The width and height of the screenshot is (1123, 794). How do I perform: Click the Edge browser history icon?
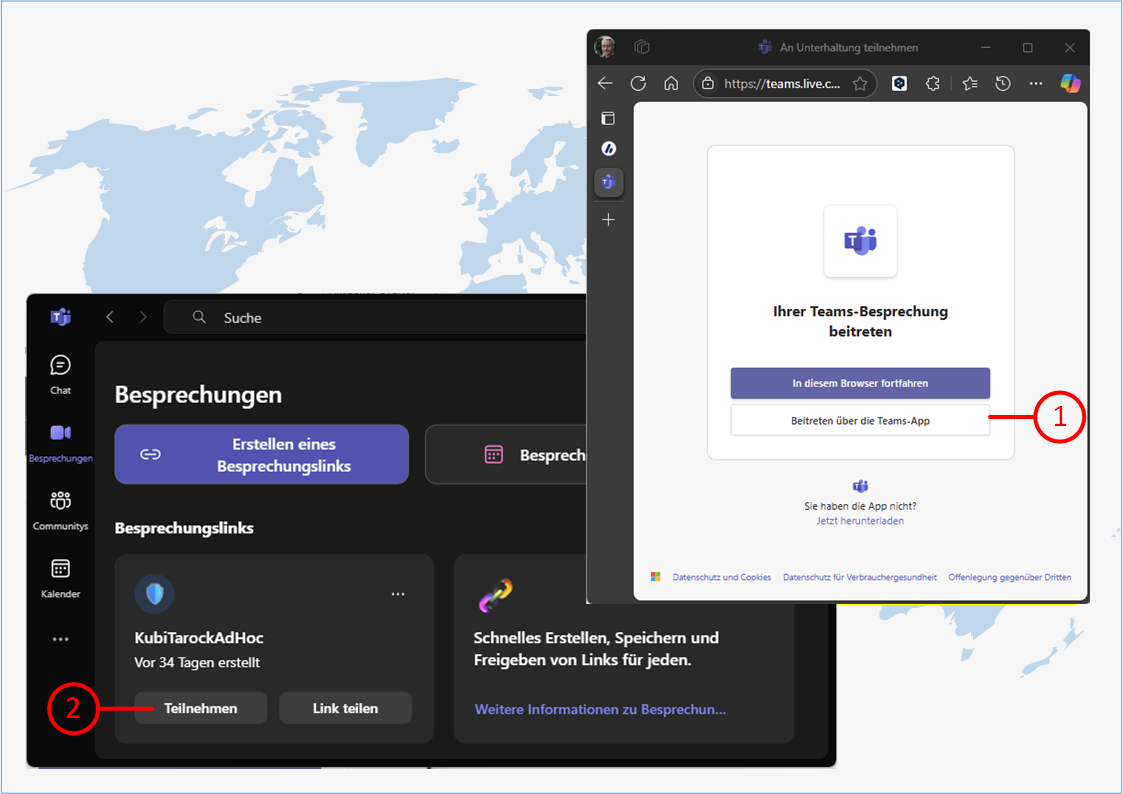click(x=1003, y=84)
